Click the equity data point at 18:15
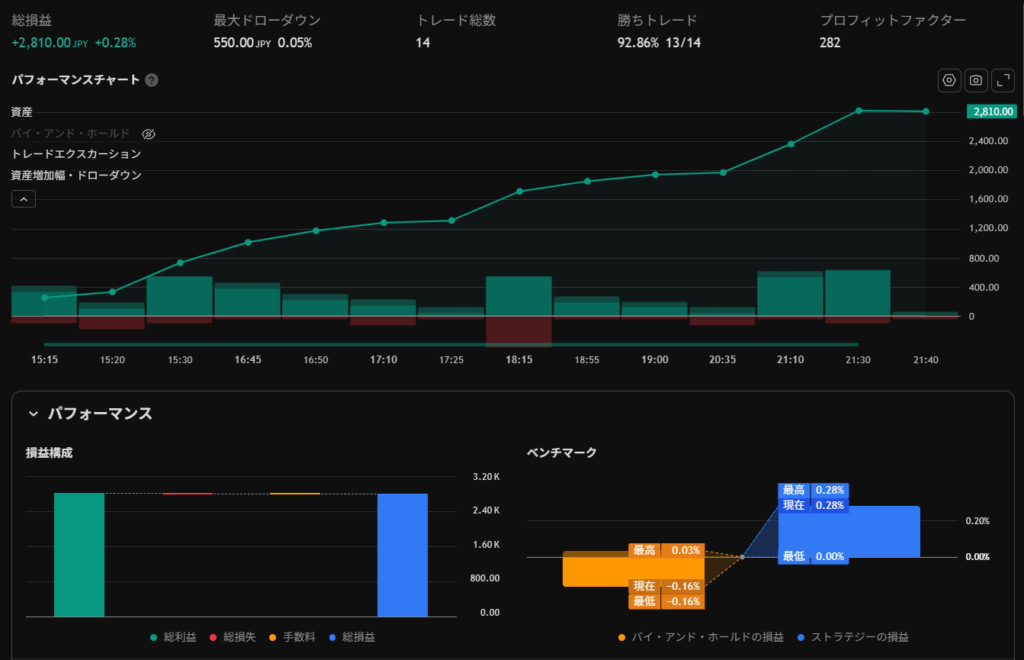The image size is (1024, 660). (519, 191)
